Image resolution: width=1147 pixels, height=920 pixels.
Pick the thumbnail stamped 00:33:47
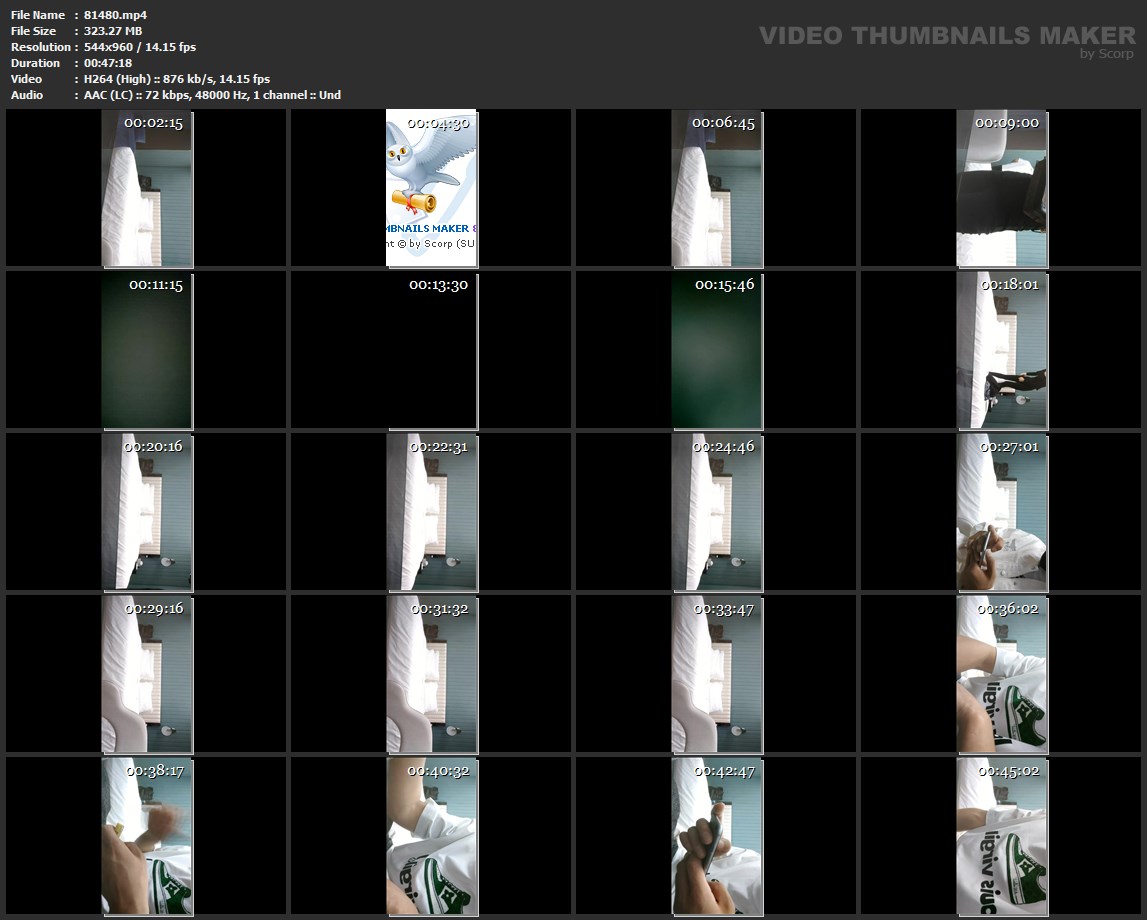[717, 674]
